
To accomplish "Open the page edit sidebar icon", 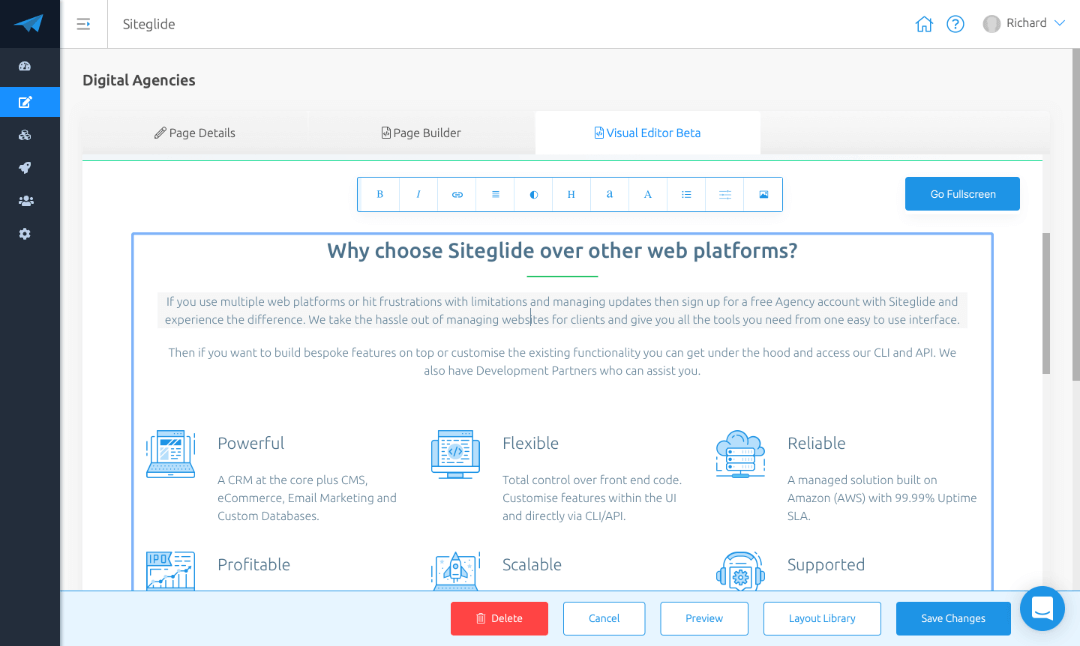I will [x=25, y=102].
